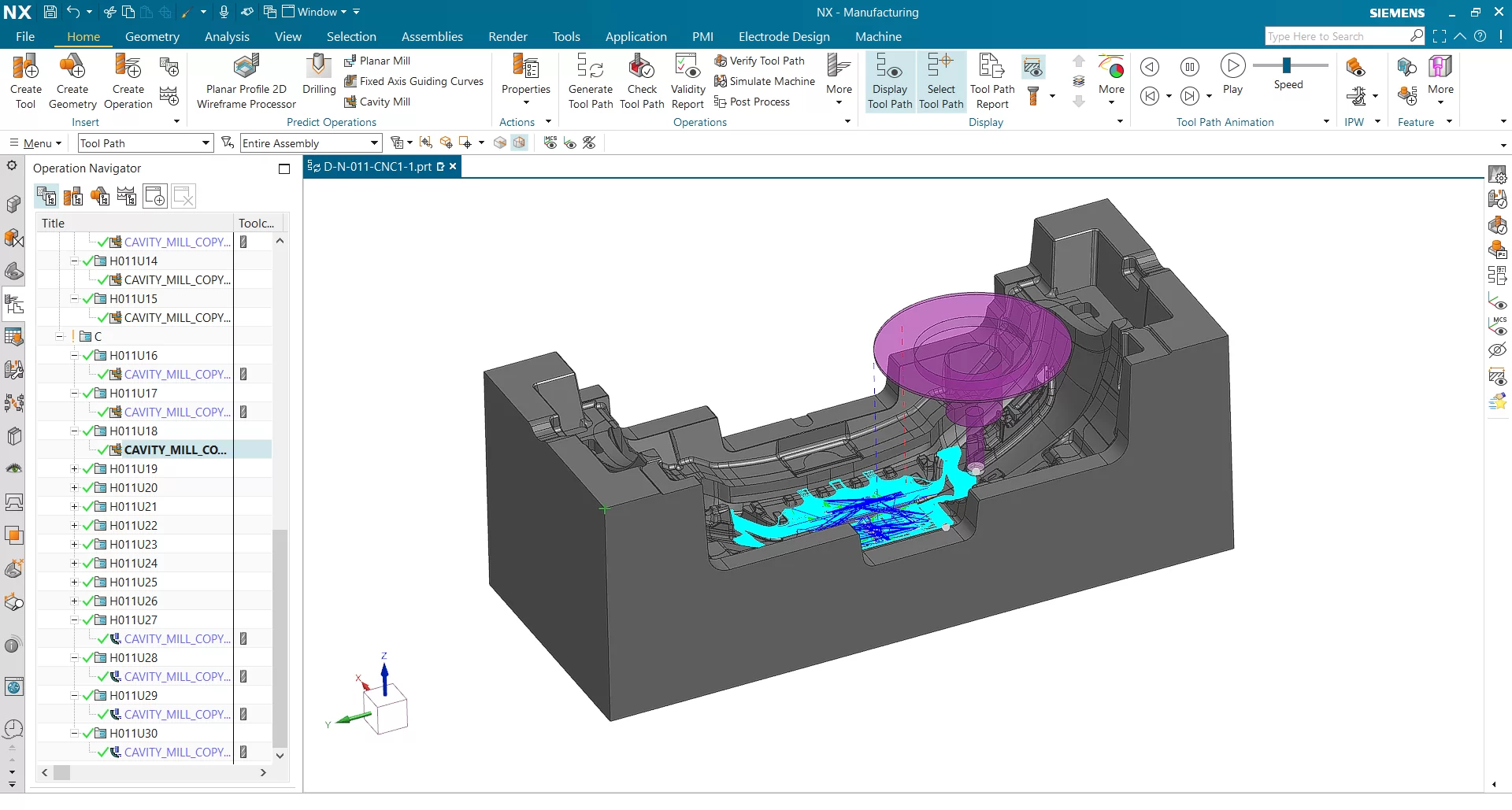
Task: Pause the tool path animation
Action: tap(1190, 67)
